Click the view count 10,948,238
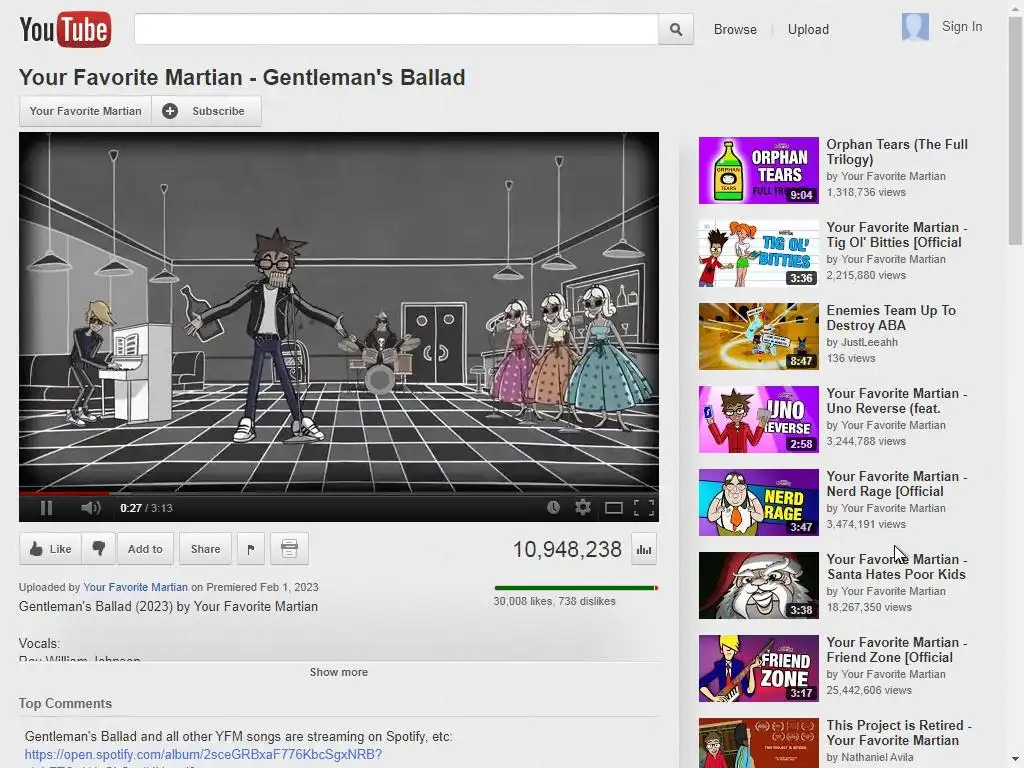The image size is (1024, 768). (x=567, y=549)
